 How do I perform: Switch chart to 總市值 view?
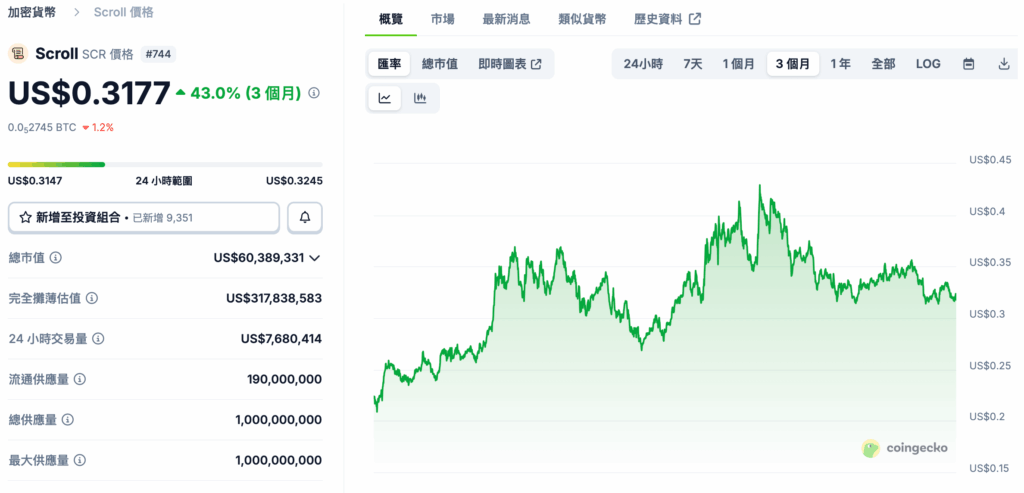(x=440, y=64)
